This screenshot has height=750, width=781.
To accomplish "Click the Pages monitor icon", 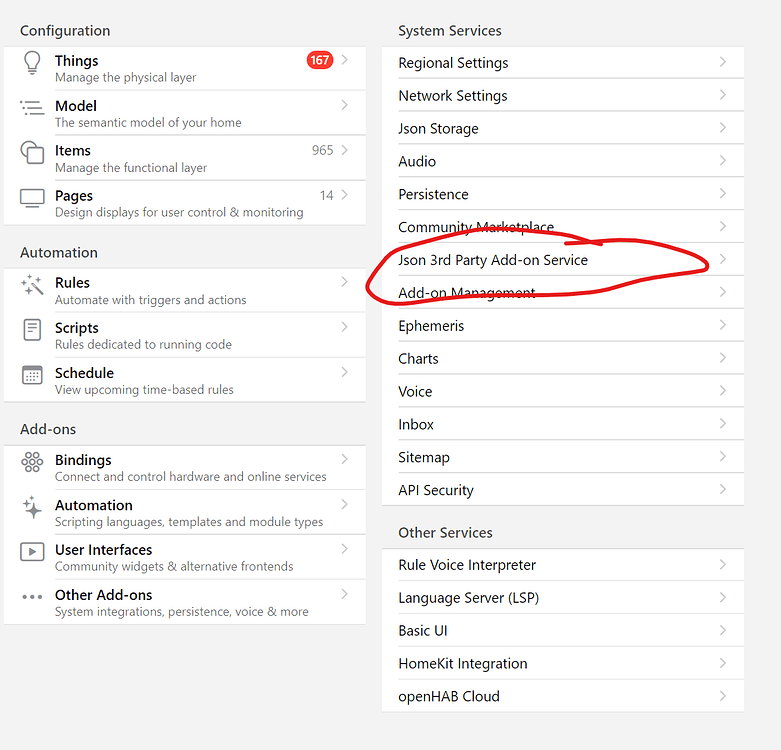I will (x=32, y=198).
